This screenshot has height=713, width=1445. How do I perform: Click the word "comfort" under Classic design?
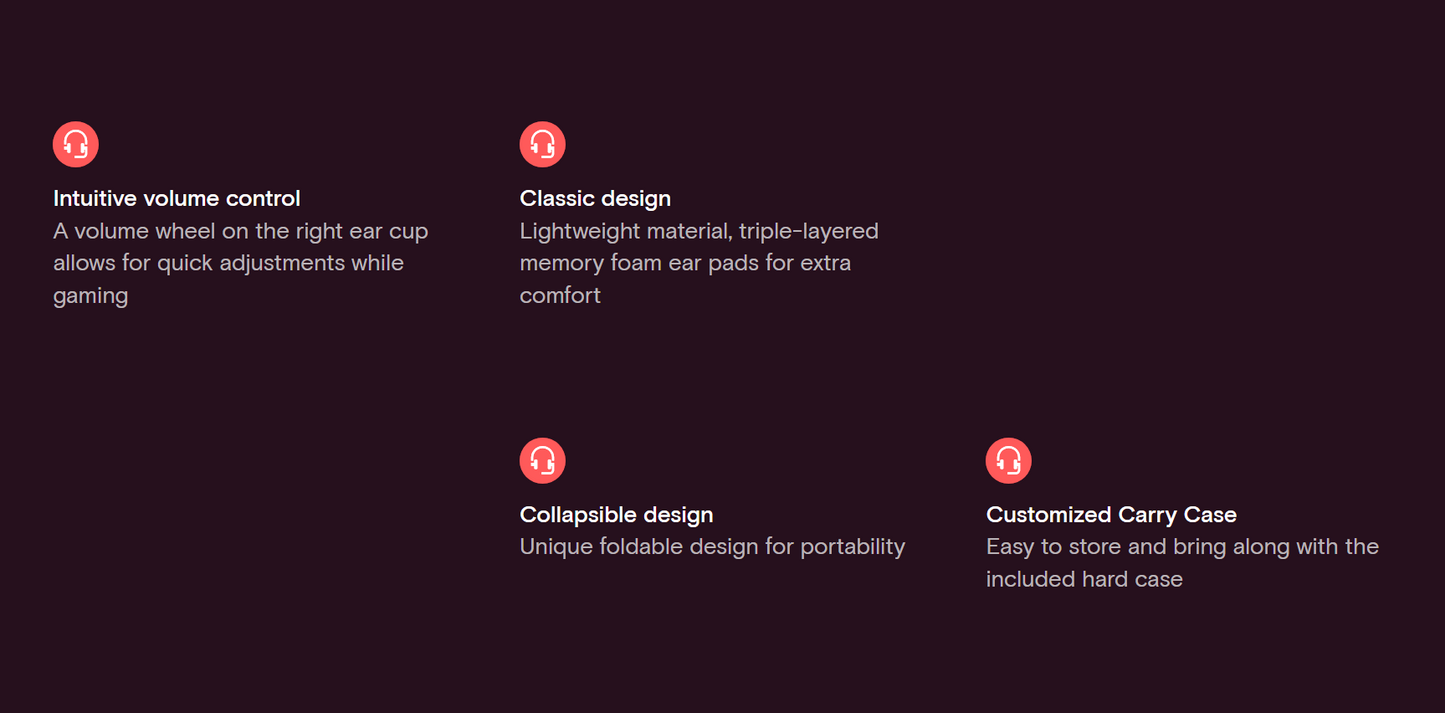pyautogui.click(x=560, y=296)
